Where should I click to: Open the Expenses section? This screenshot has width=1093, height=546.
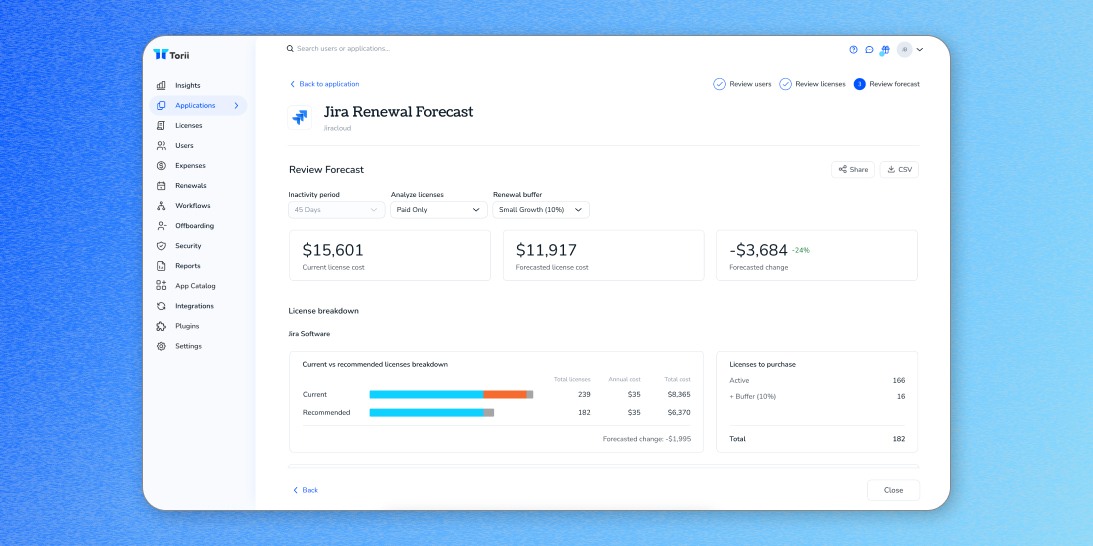point(190,166)
